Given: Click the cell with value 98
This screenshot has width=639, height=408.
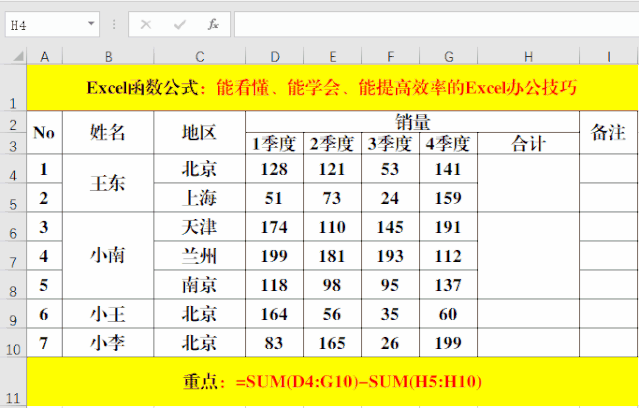Looking at the screenshot, I should (x=333, y=284).
